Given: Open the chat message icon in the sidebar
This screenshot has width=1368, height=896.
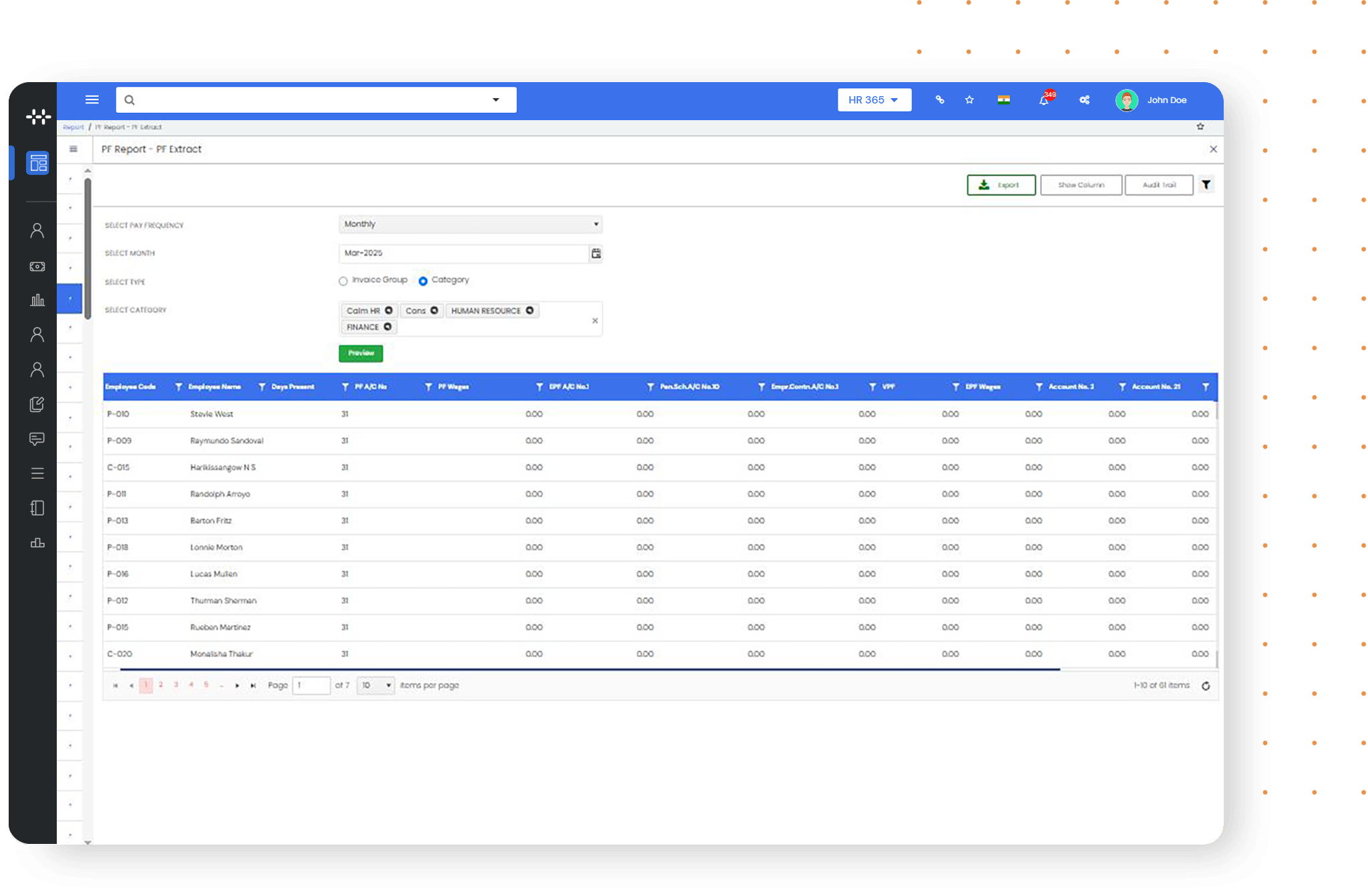Looking at the screenshot, I should [x=37, y=439].
